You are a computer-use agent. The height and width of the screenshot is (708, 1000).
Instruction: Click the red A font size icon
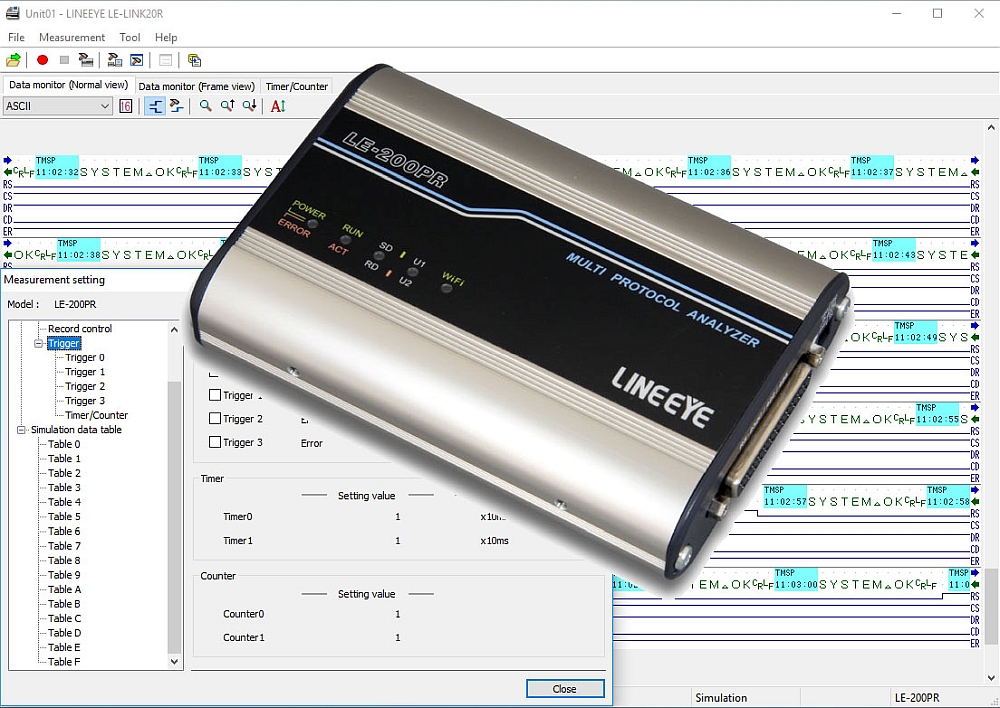click(278, 106)
